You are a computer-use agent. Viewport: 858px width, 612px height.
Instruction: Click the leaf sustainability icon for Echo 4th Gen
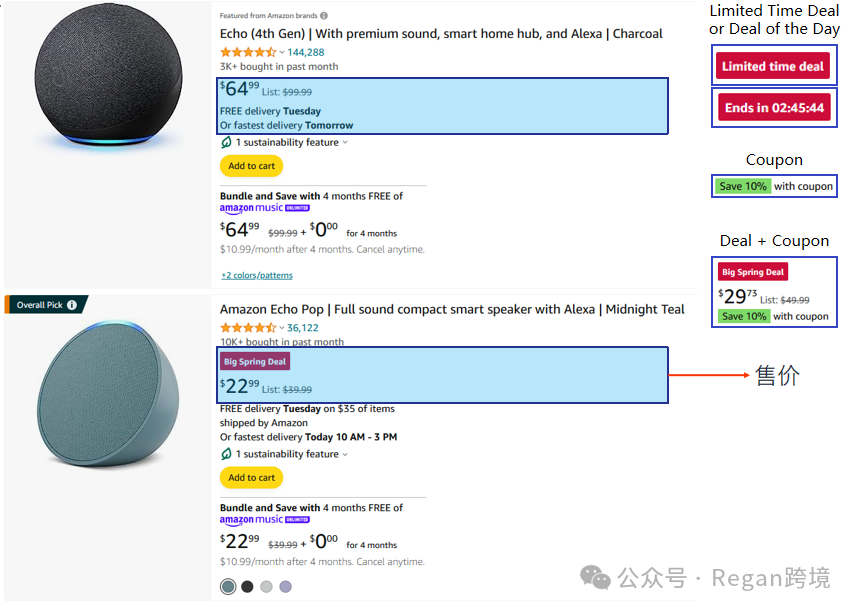[x=226, y=143]
